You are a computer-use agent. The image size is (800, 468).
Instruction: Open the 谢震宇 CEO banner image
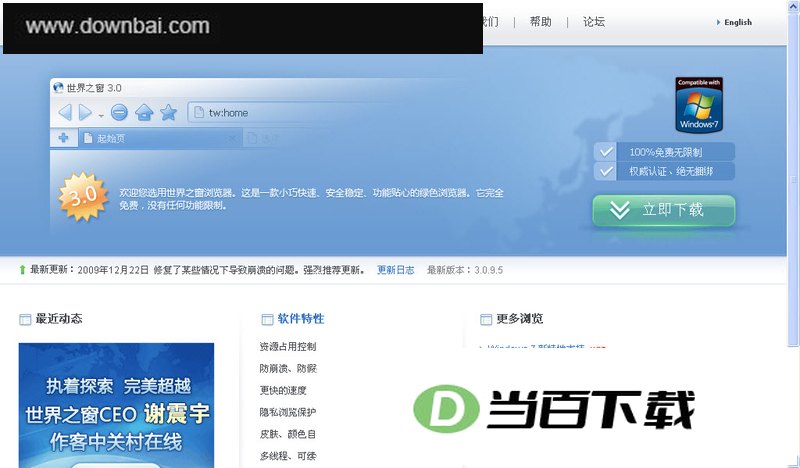pyautogui.click(x=116, y=405)
